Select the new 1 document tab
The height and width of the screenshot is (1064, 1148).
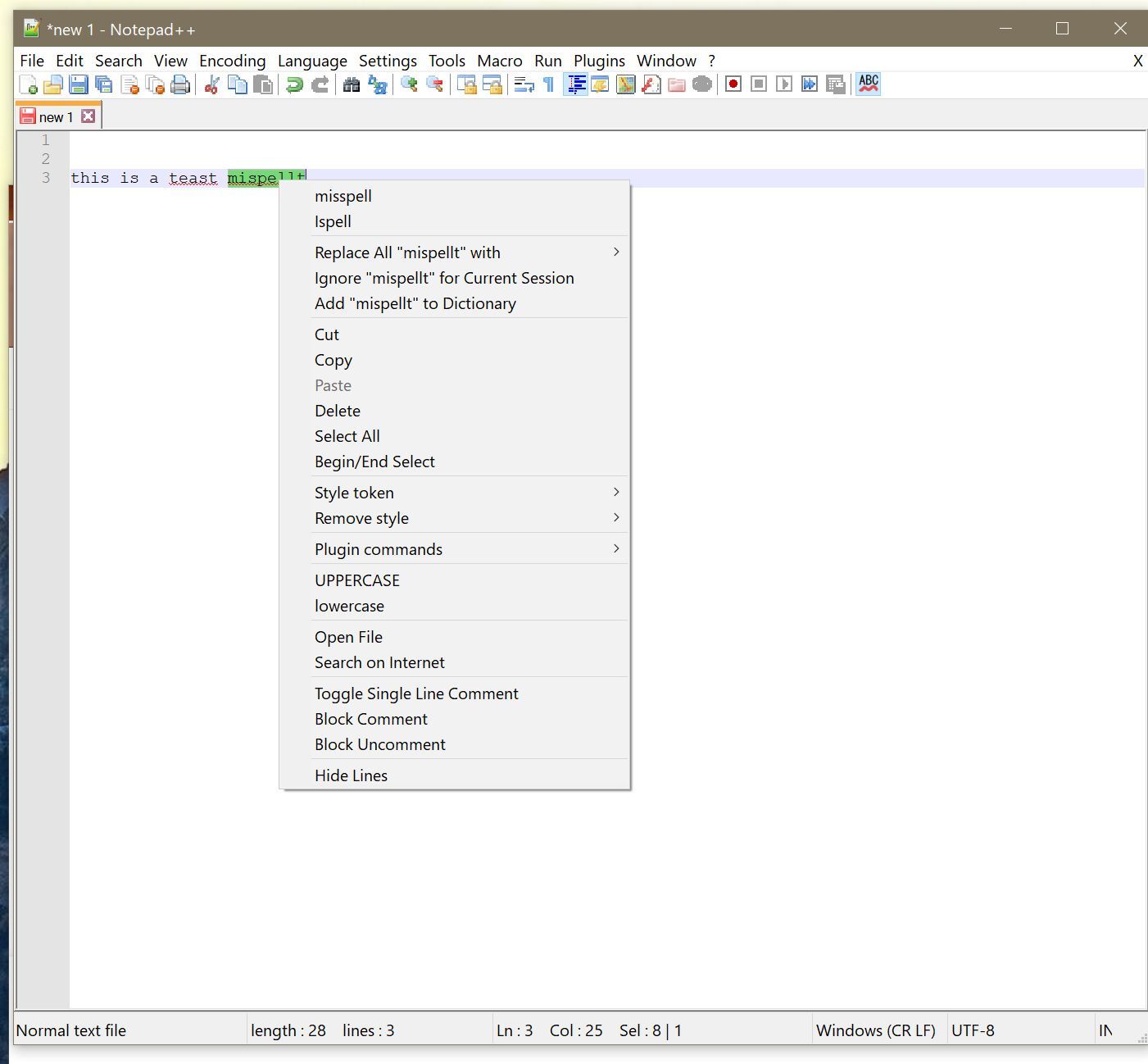click(56, 117)
